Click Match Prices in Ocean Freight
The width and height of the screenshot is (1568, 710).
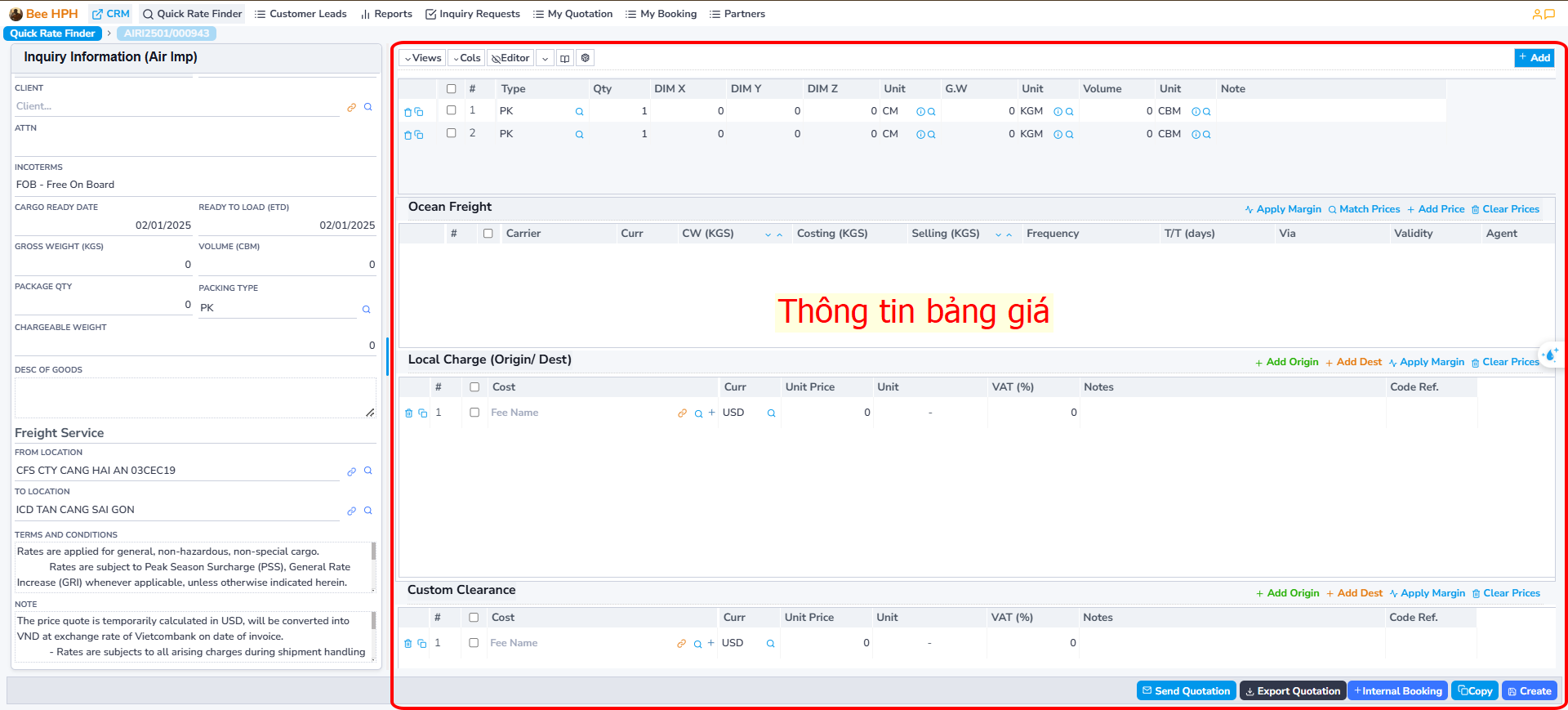pos(1364,209)
